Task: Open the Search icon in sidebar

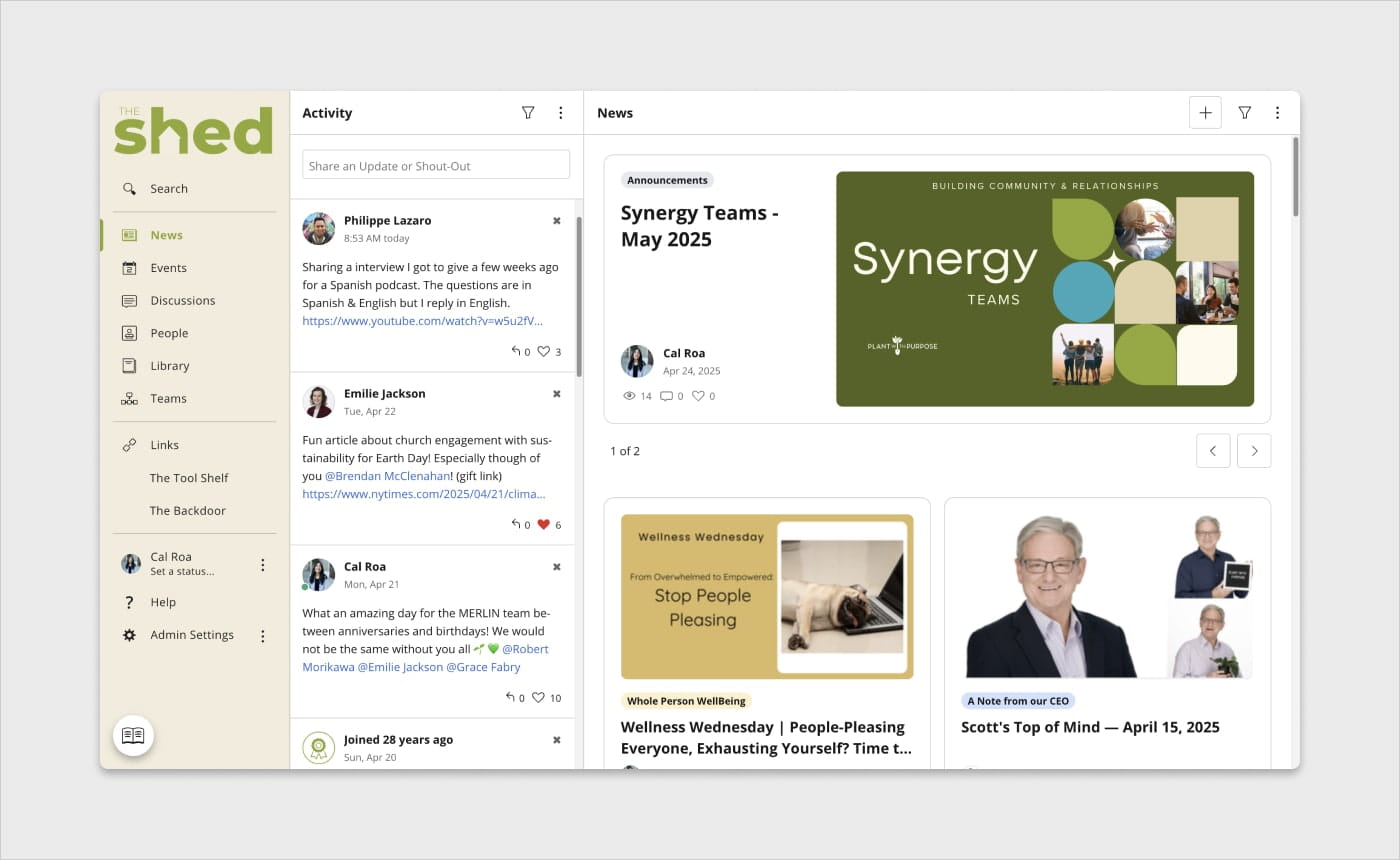Action: [x=129, y=188]
